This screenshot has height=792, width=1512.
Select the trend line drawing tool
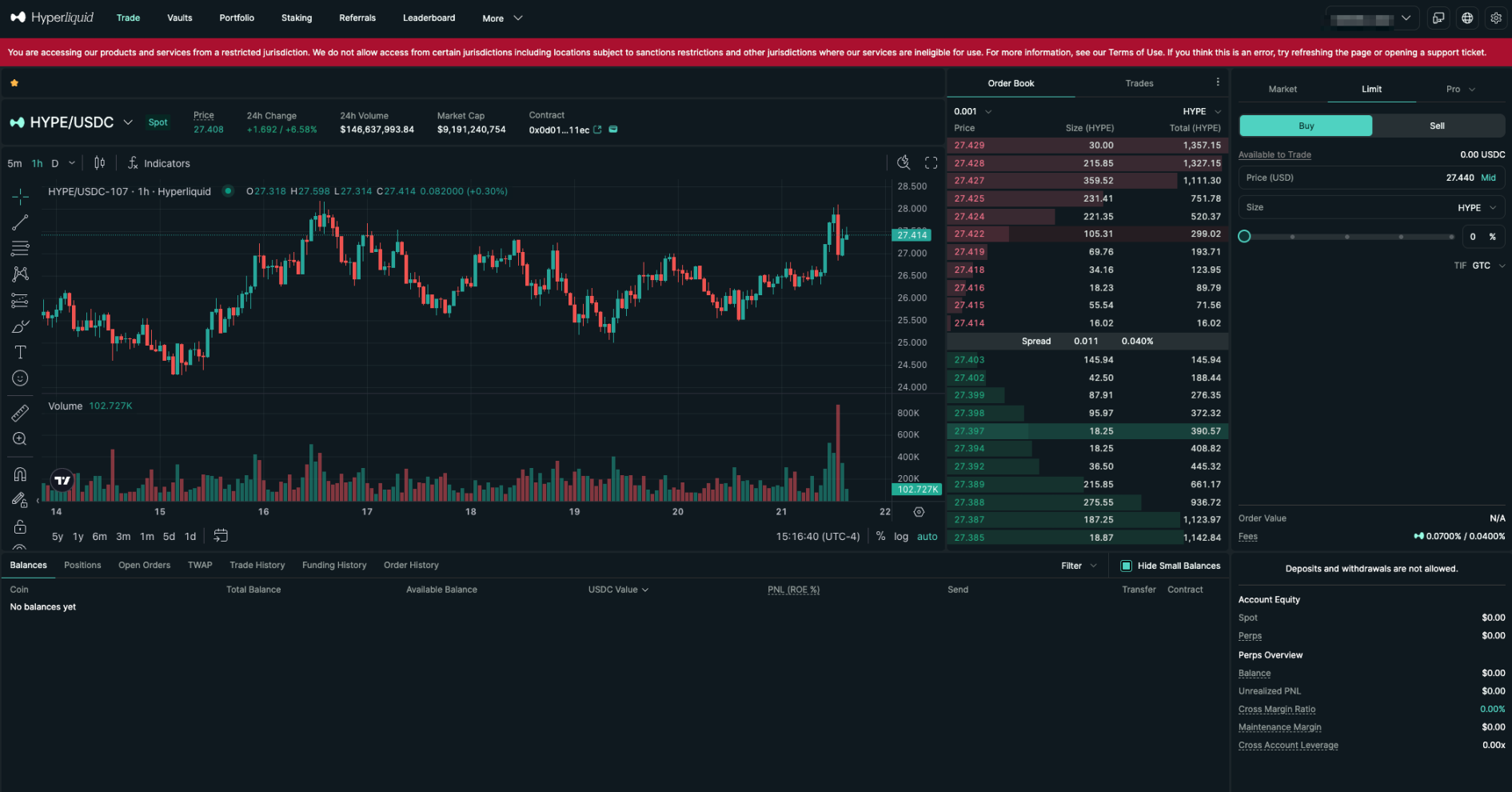point(20,222)
